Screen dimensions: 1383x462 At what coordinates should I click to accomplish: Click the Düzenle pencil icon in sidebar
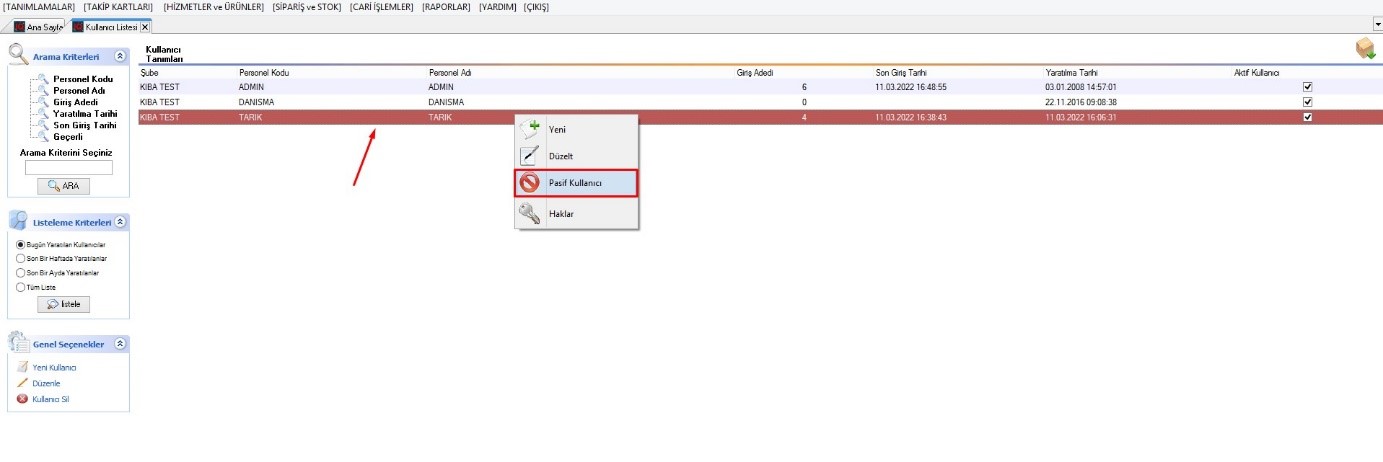tap(23, 383)
